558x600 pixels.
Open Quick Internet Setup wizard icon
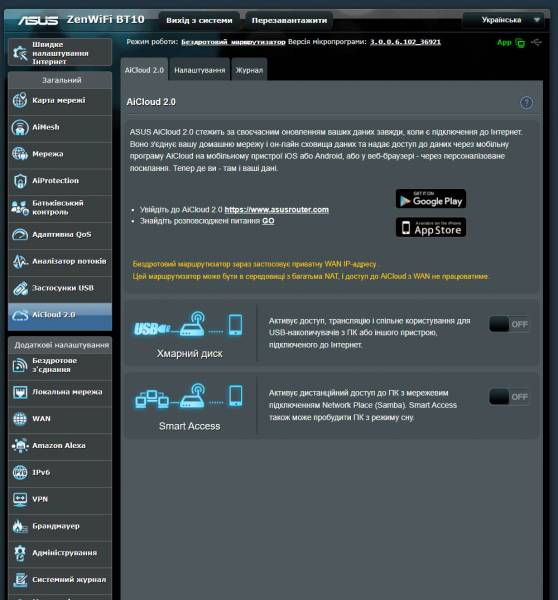pos(20,53)
